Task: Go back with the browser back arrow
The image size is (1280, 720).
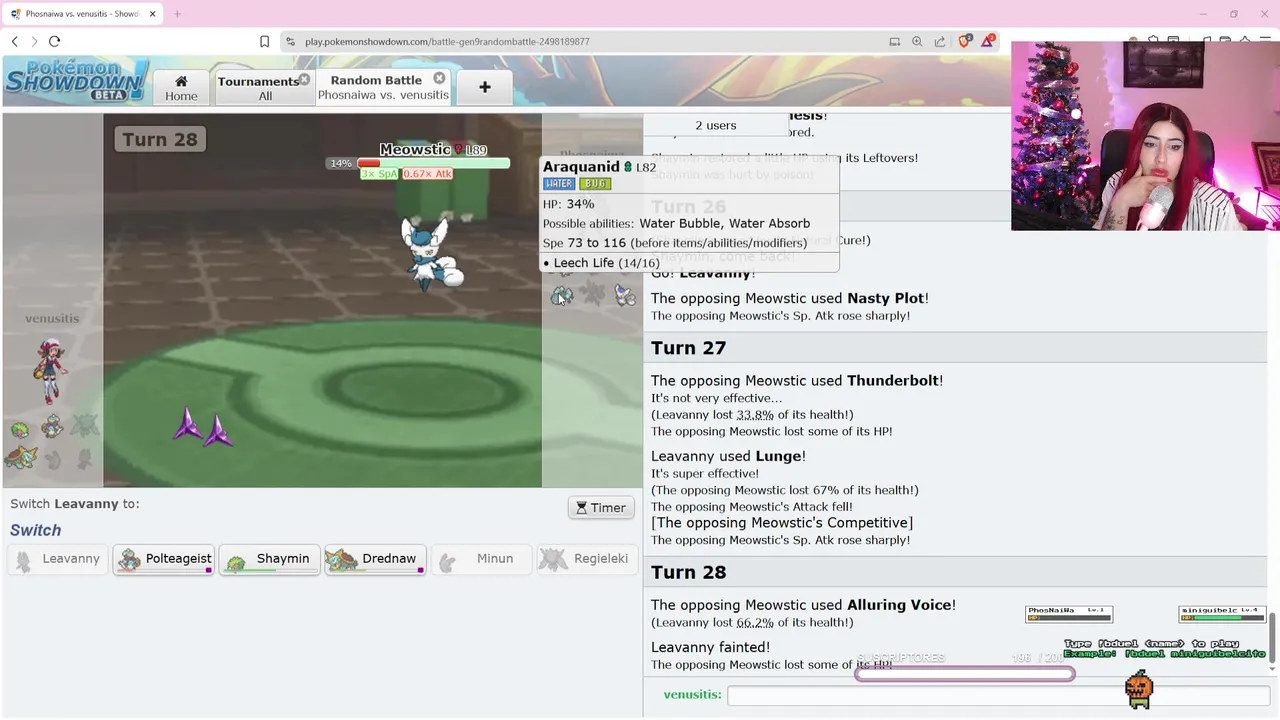Action: 14,41
